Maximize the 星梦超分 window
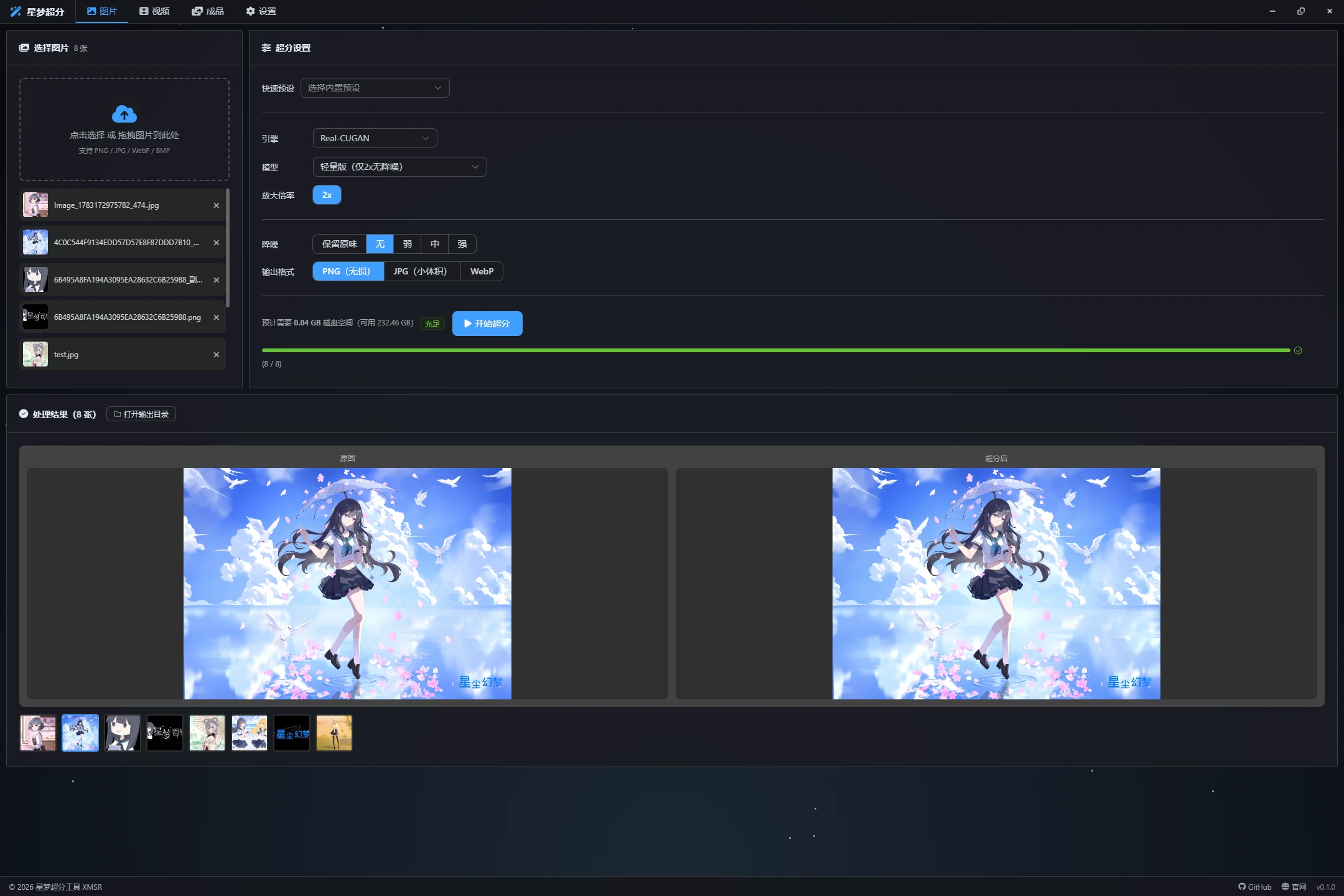Screen dimensions: 1344x896 (1301, 11)
